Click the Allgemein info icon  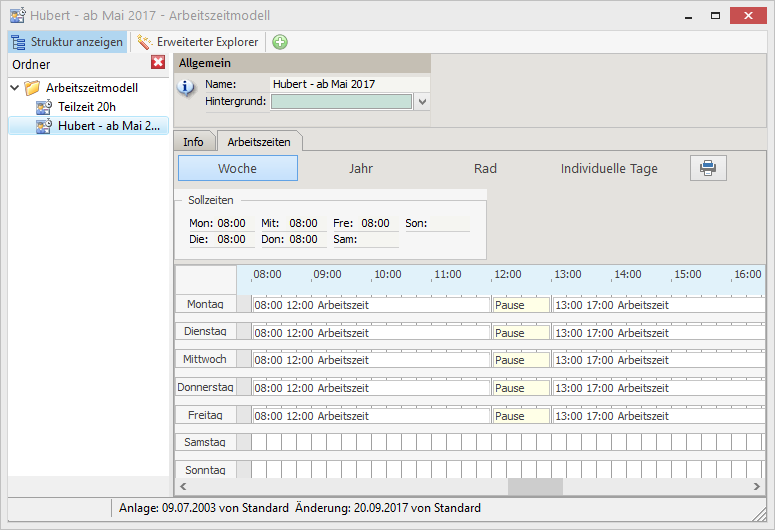[x=187, y=87]
